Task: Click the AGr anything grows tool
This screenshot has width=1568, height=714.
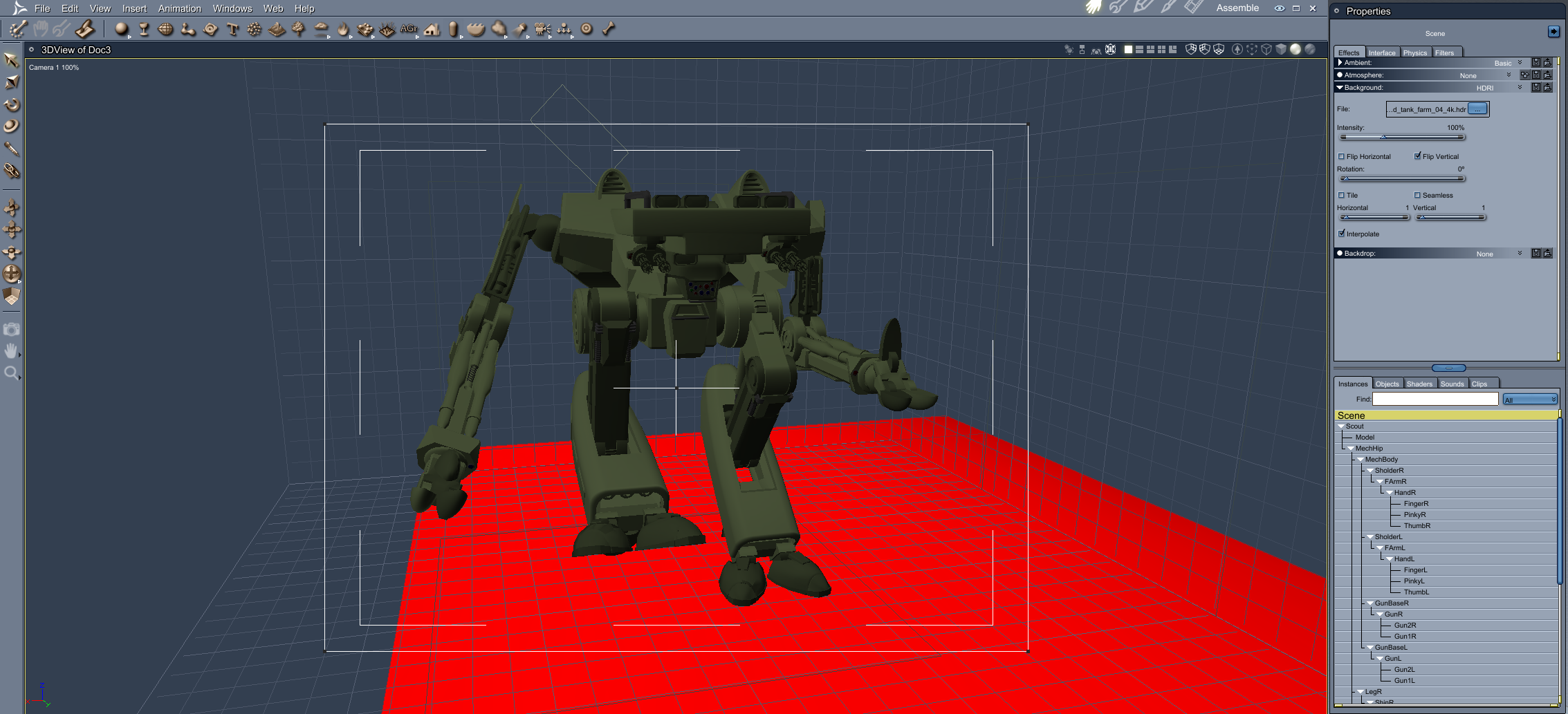Action: tap(409, 29)
